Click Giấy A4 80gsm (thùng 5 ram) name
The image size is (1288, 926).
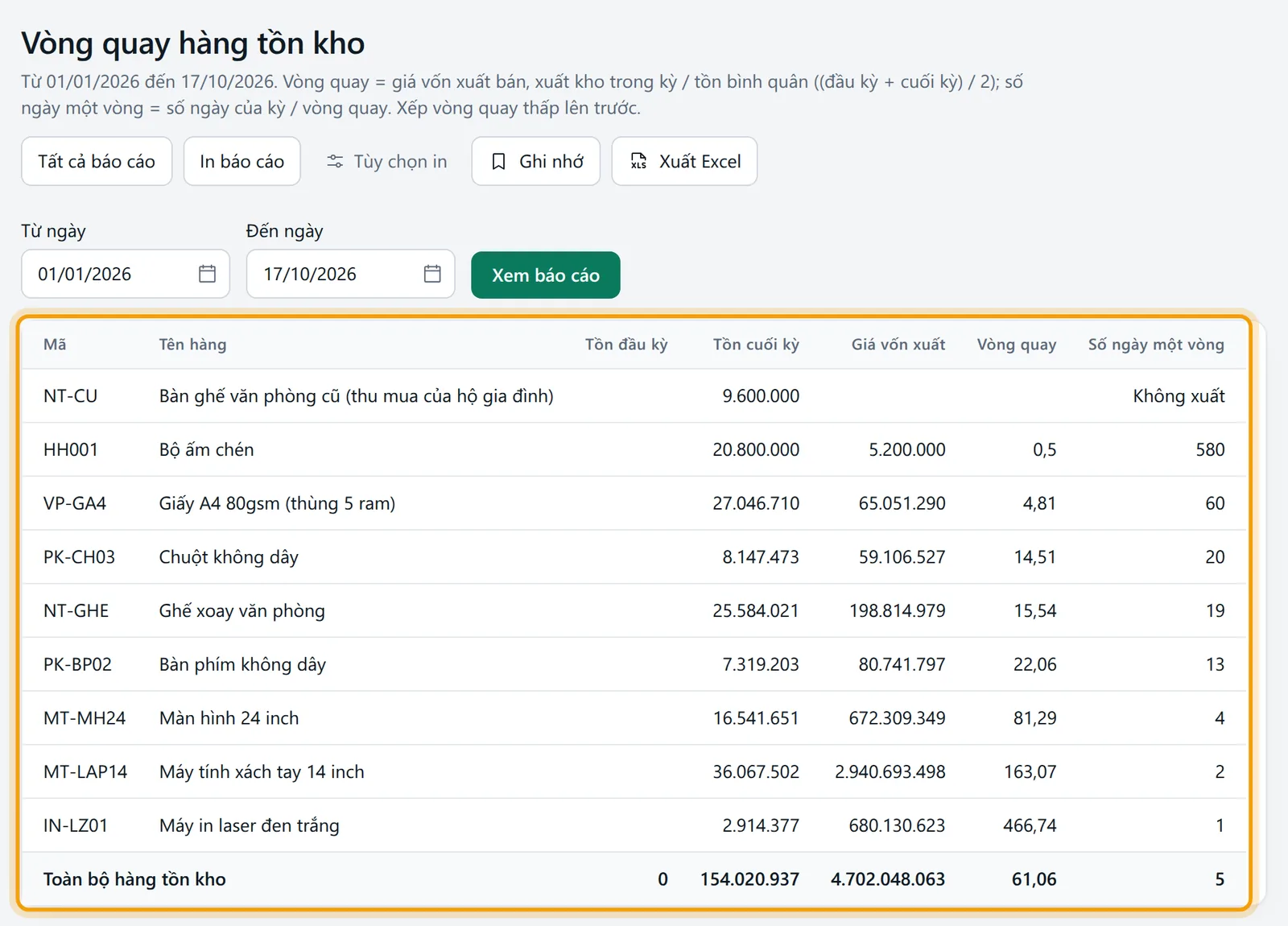coord(277,503)
